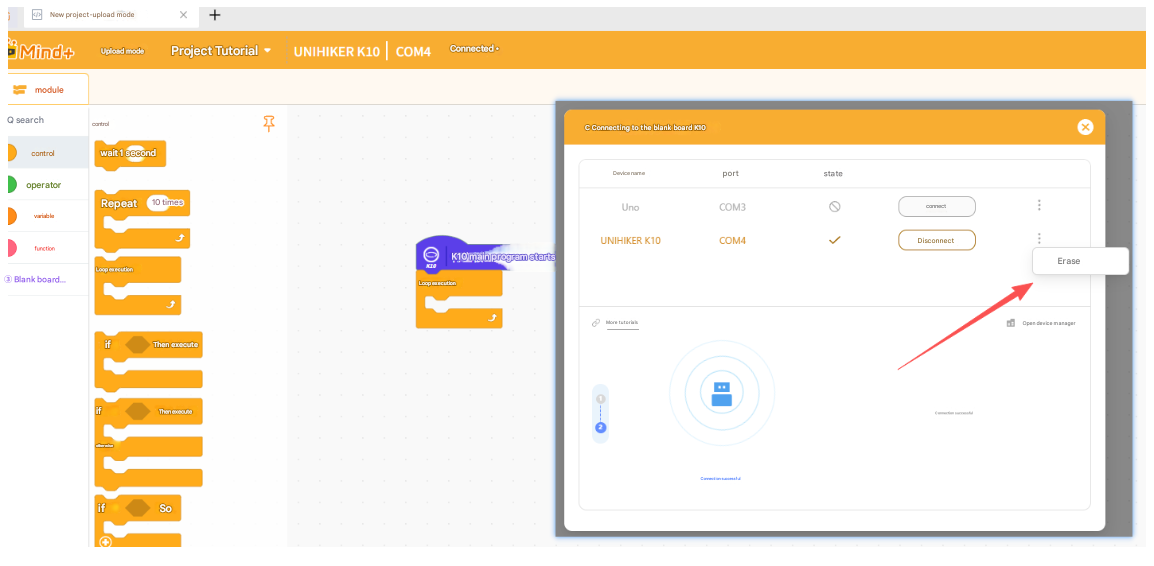The height and width of the screenshot is (566, 1154).
Task: Click step 2 in the step indicator
Action: (x=601, y=427)
